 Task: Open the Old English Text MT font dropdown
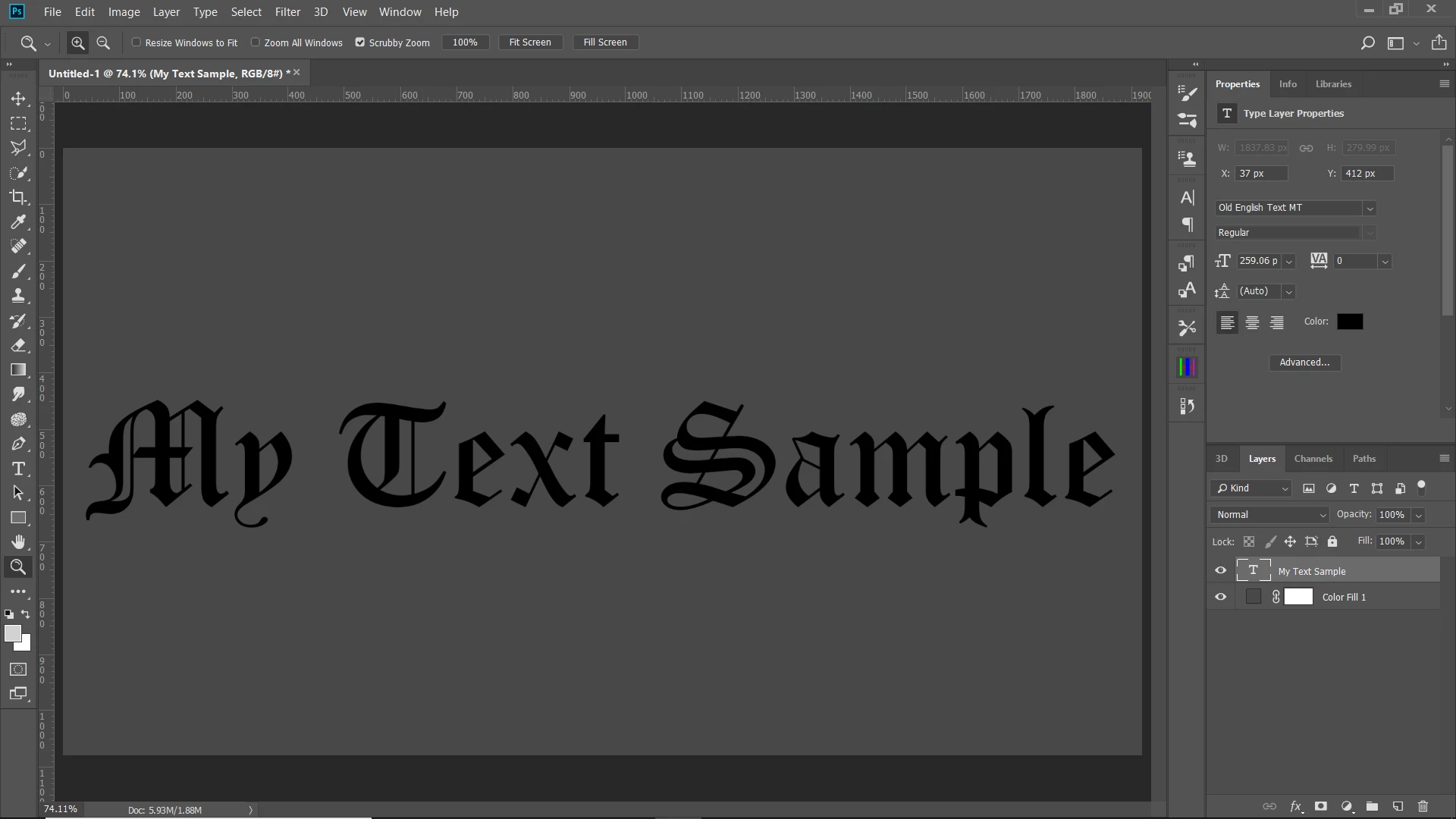coord(1370,208)
